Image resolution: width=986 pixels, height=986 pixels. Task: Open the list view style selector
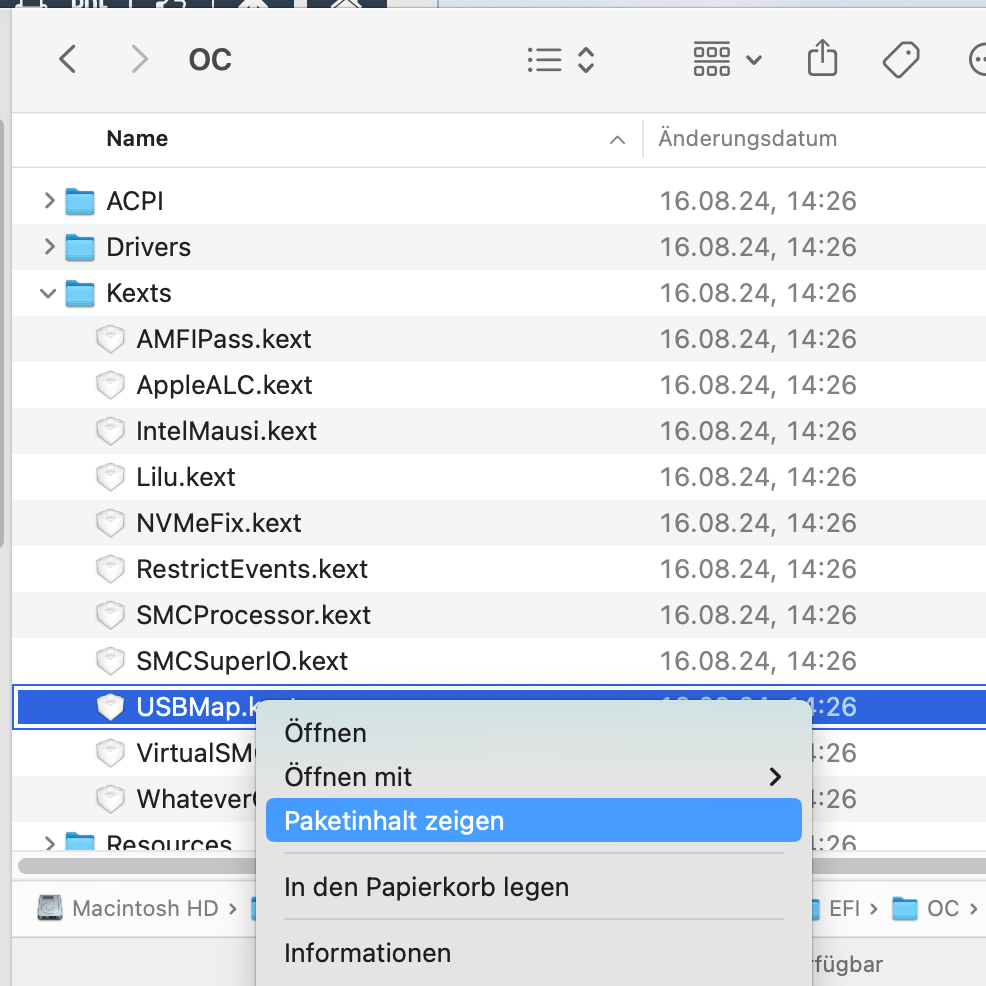[560, 60]
